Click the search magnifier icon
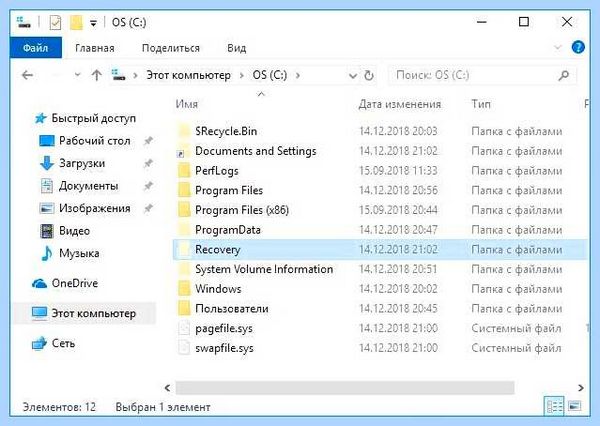The width and height of the screenshot is (600, 426). [563, 75]
